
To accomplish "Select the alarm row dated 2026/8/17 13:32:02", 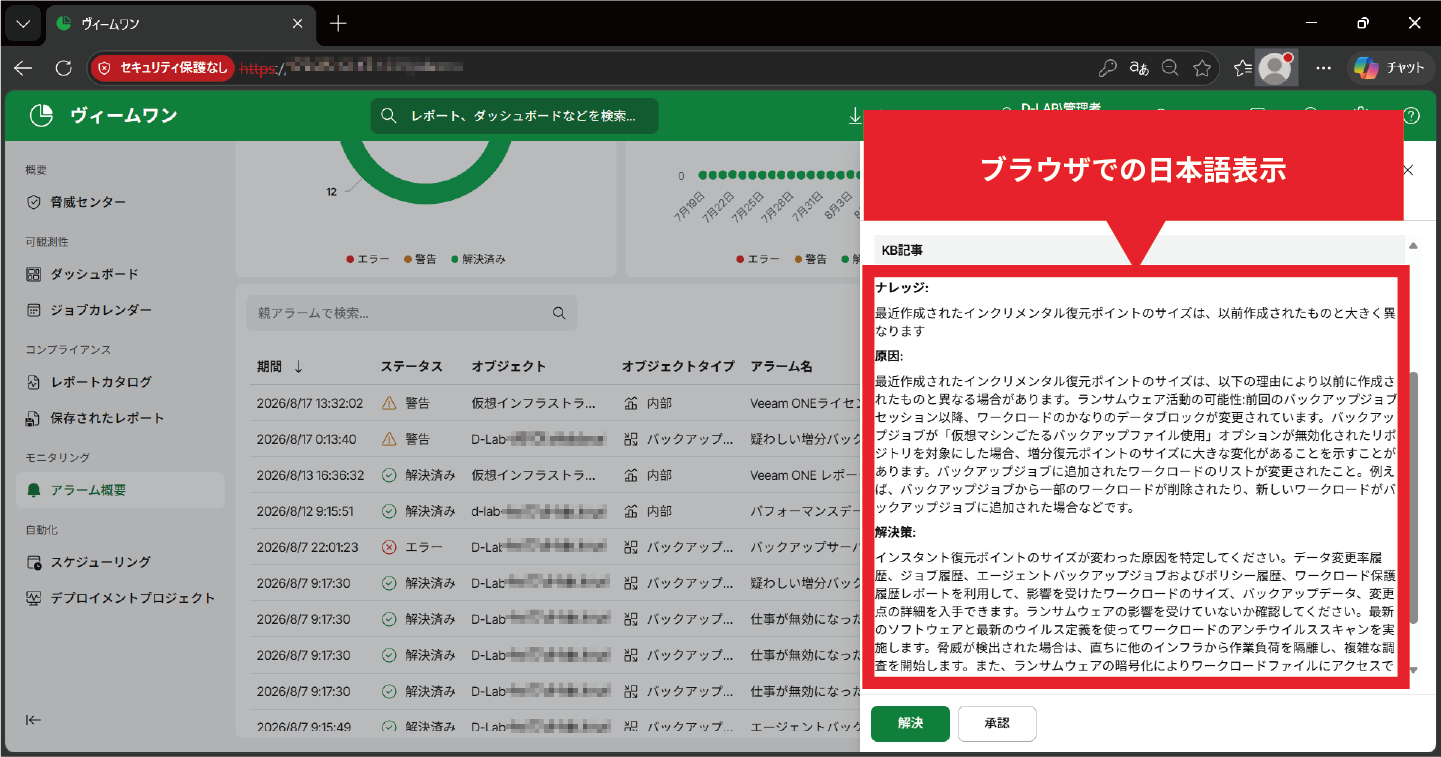I will tap(553, 404).
